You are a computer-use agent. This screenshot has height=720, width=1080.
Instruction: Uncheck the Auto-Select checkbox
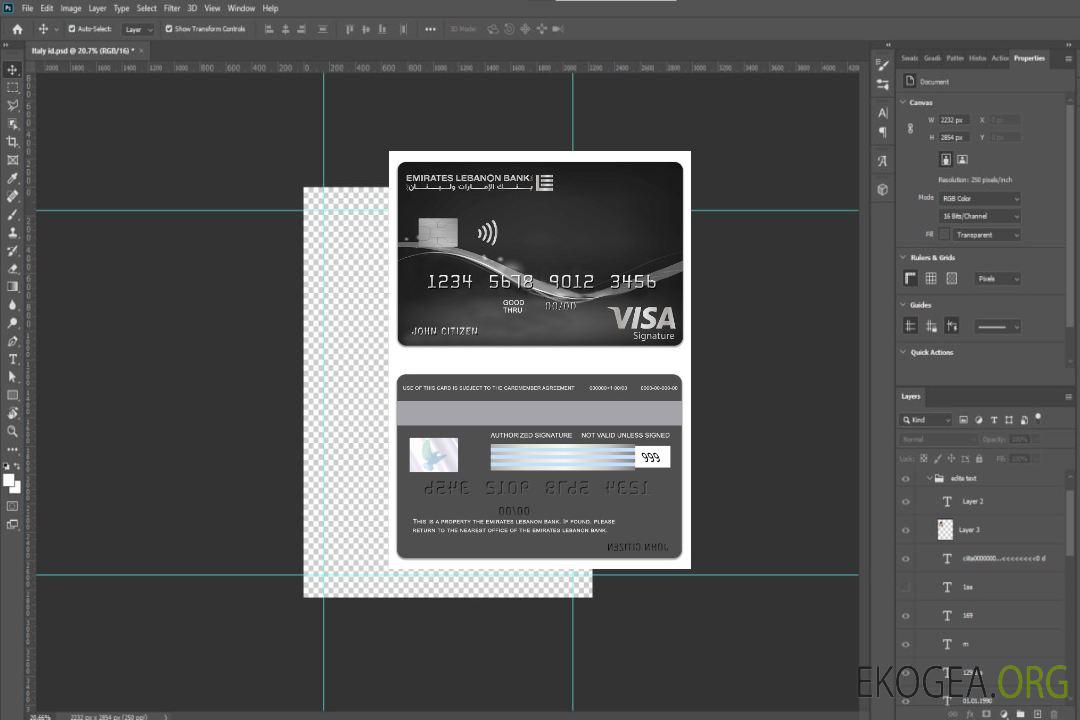(x=72, y=29)
